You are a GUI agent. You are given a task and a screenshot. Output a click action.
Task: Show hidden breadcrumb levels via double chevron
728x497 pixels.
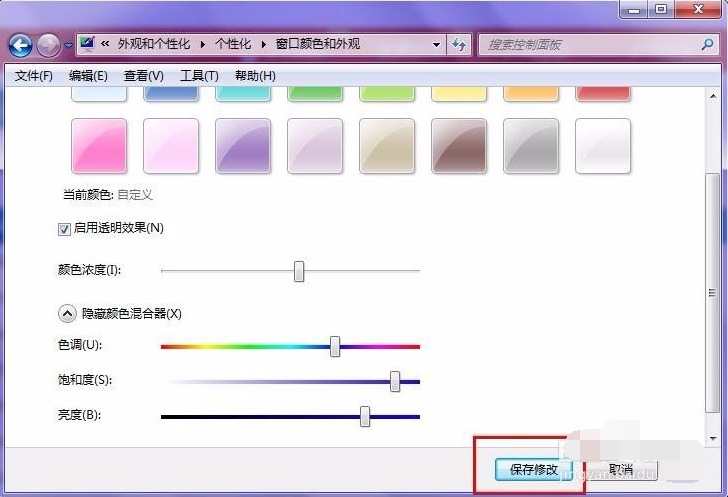105,44
